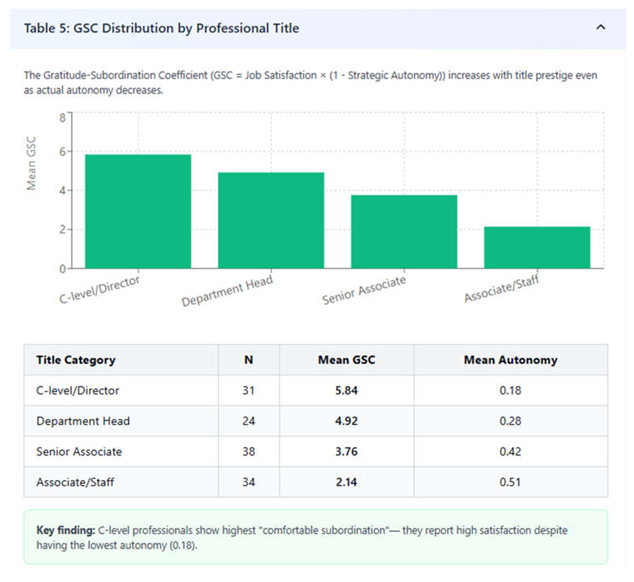Click the Mean GSC y-axis label
634x582 pixels.
[x=31, y=163]
